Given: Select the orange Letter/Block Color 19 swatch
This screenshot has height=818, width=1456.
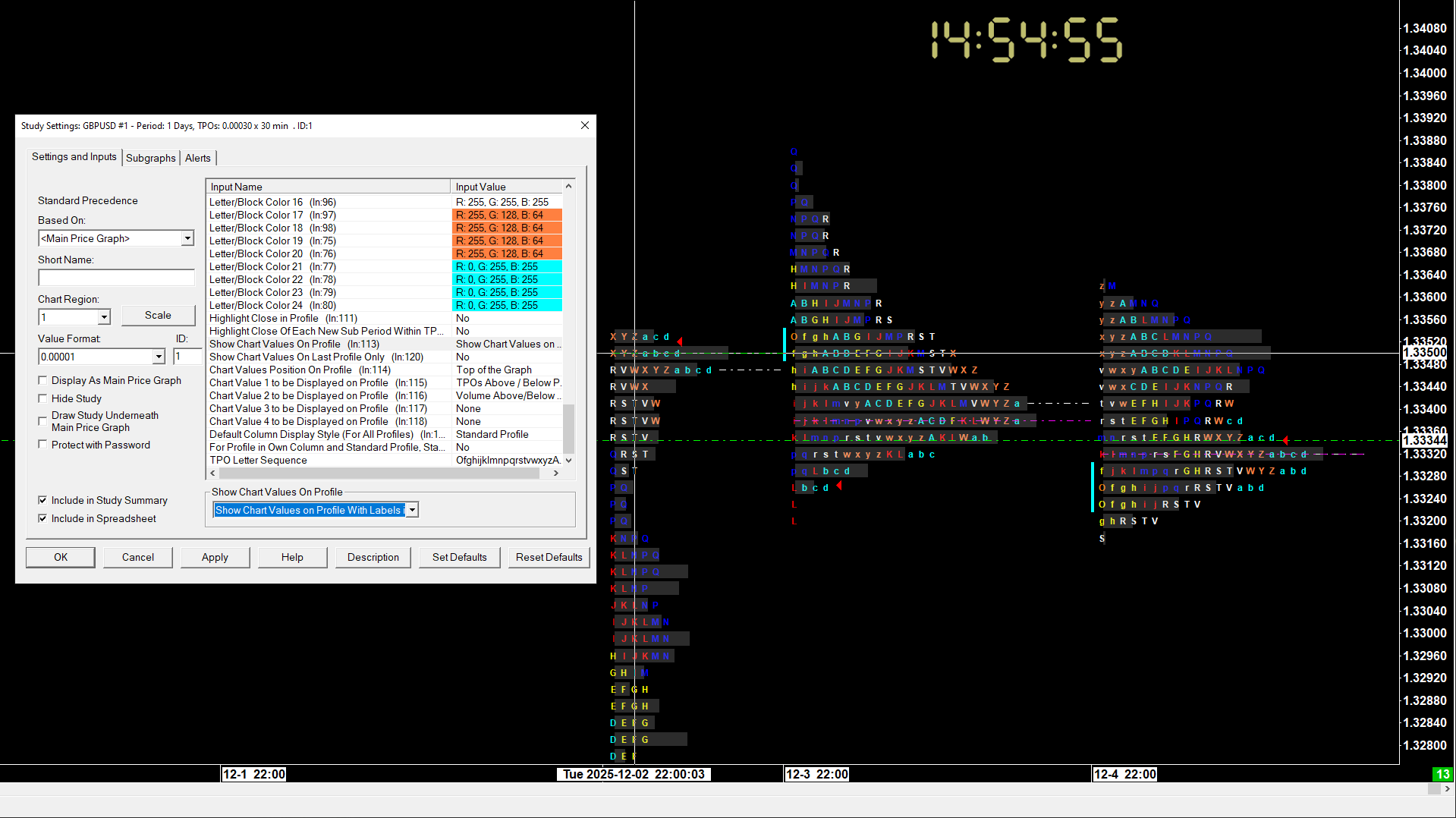Looking at the screenshot, I should (507, 241).
